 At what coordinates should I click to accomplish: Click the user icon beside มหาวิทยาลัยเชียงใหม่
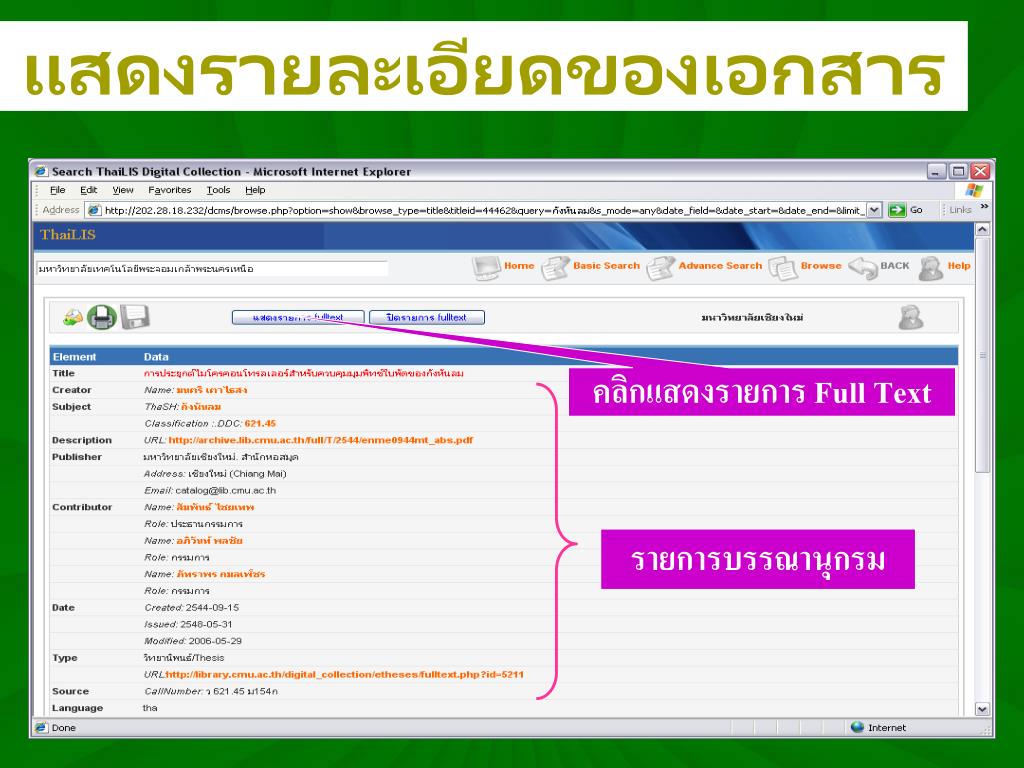(910, 317)
